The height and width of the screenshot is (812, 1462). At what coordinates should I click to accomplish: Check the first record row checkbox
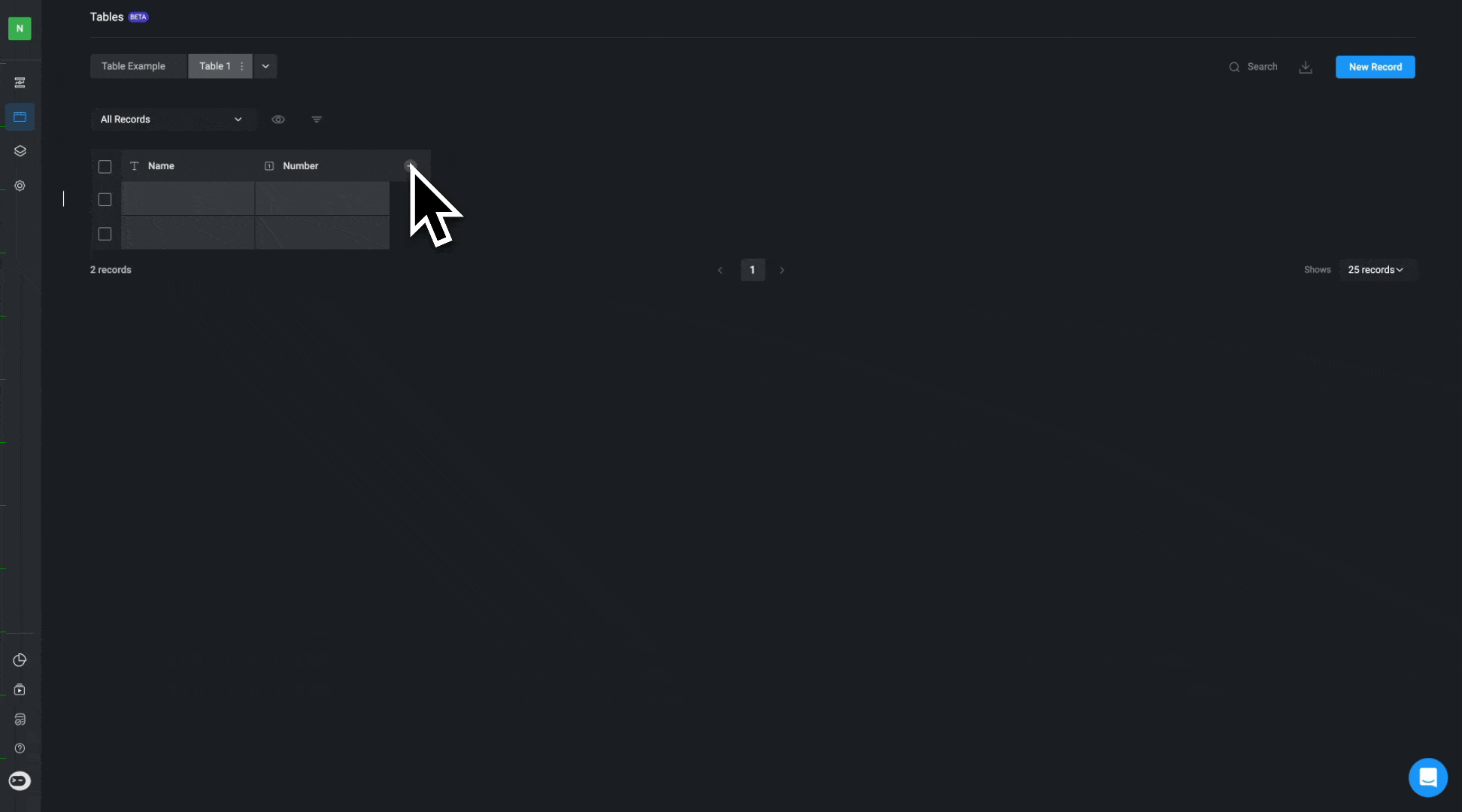tap(105, 199)
